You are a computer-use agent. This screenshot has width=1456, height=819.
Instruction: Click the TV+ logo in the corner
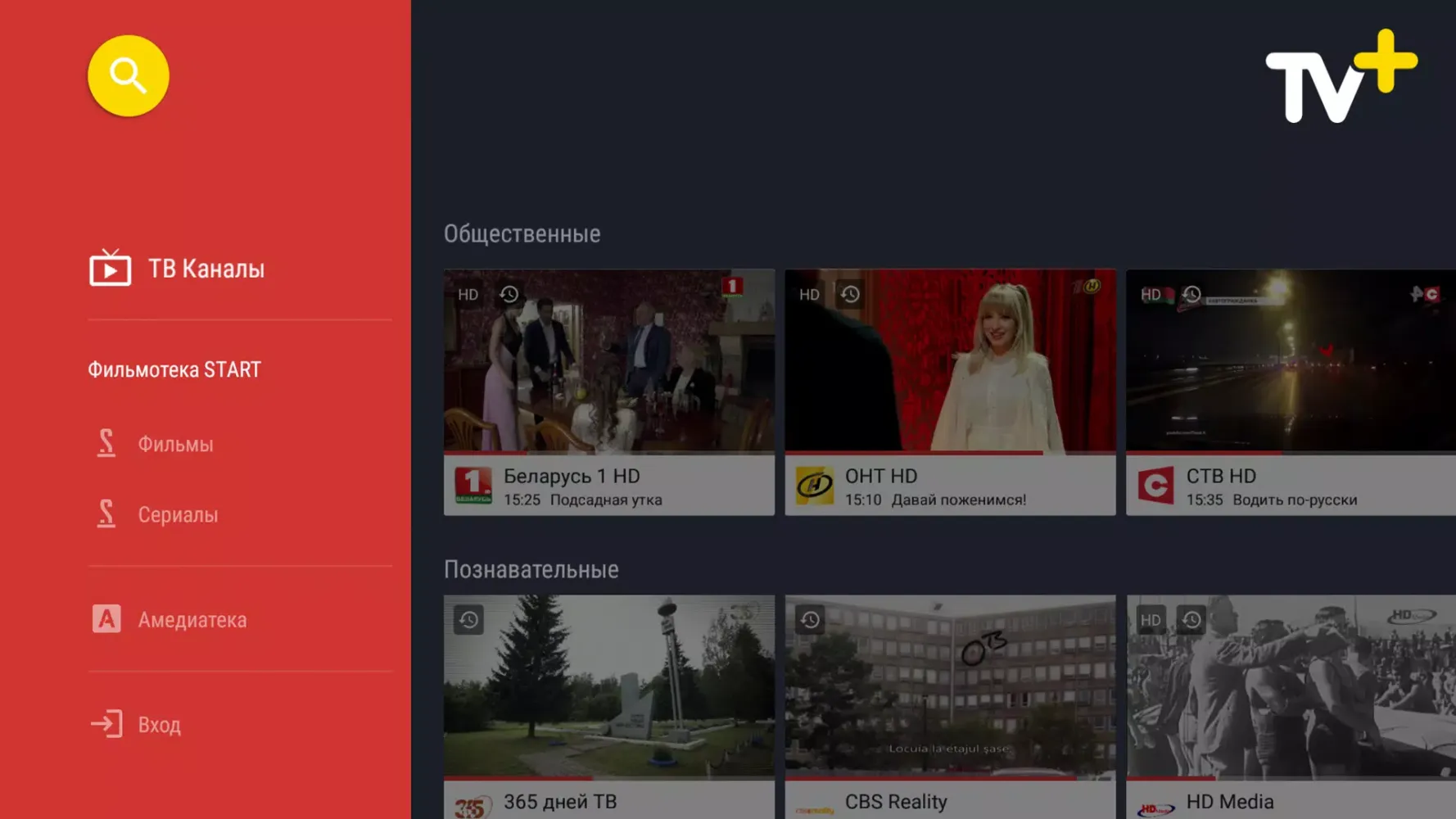click(1341, 76)
